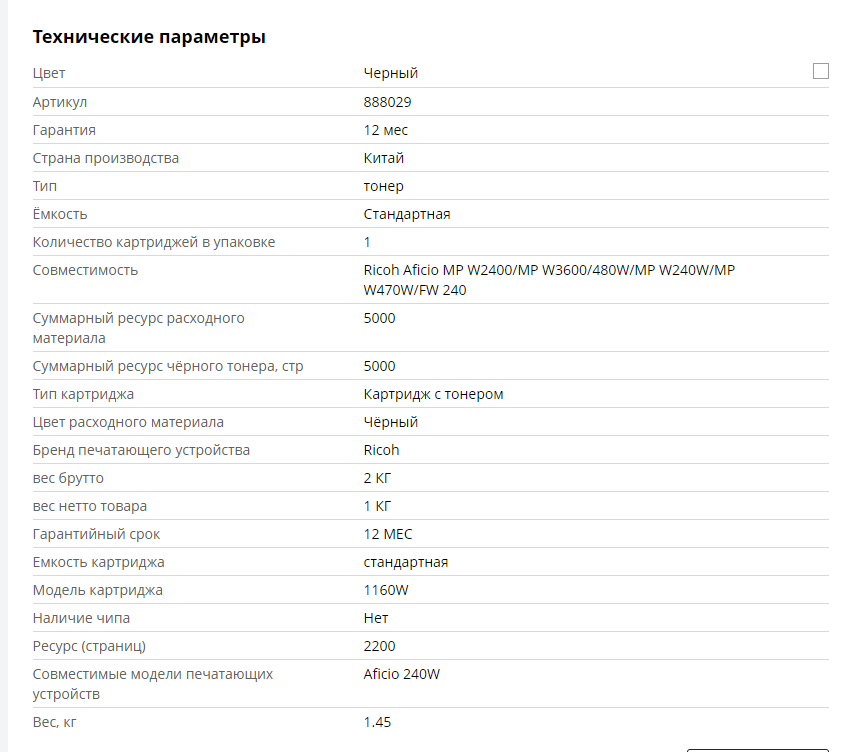Click the тонер type value
The image size is (853, 752).
click(384, 186)
